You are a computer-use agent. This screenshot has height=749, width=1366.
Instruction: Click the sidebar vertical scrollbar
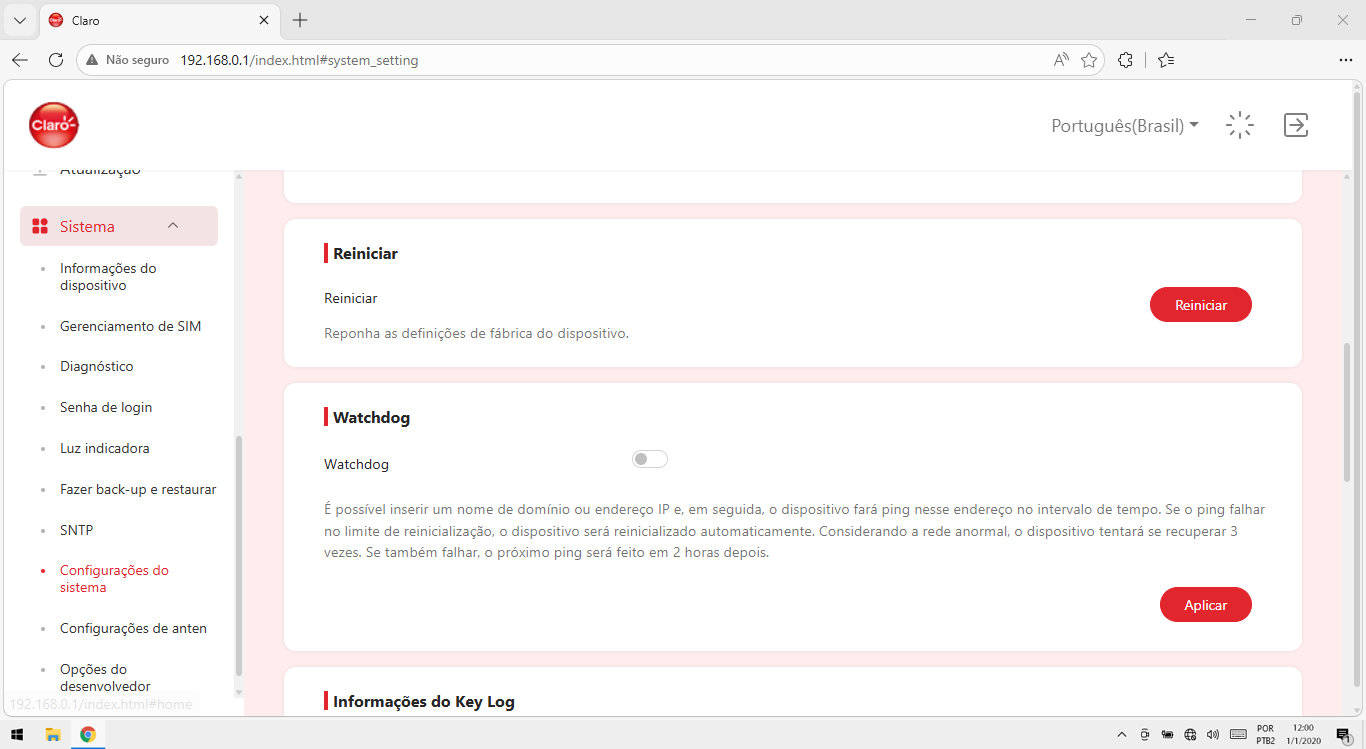coord(239,556)
